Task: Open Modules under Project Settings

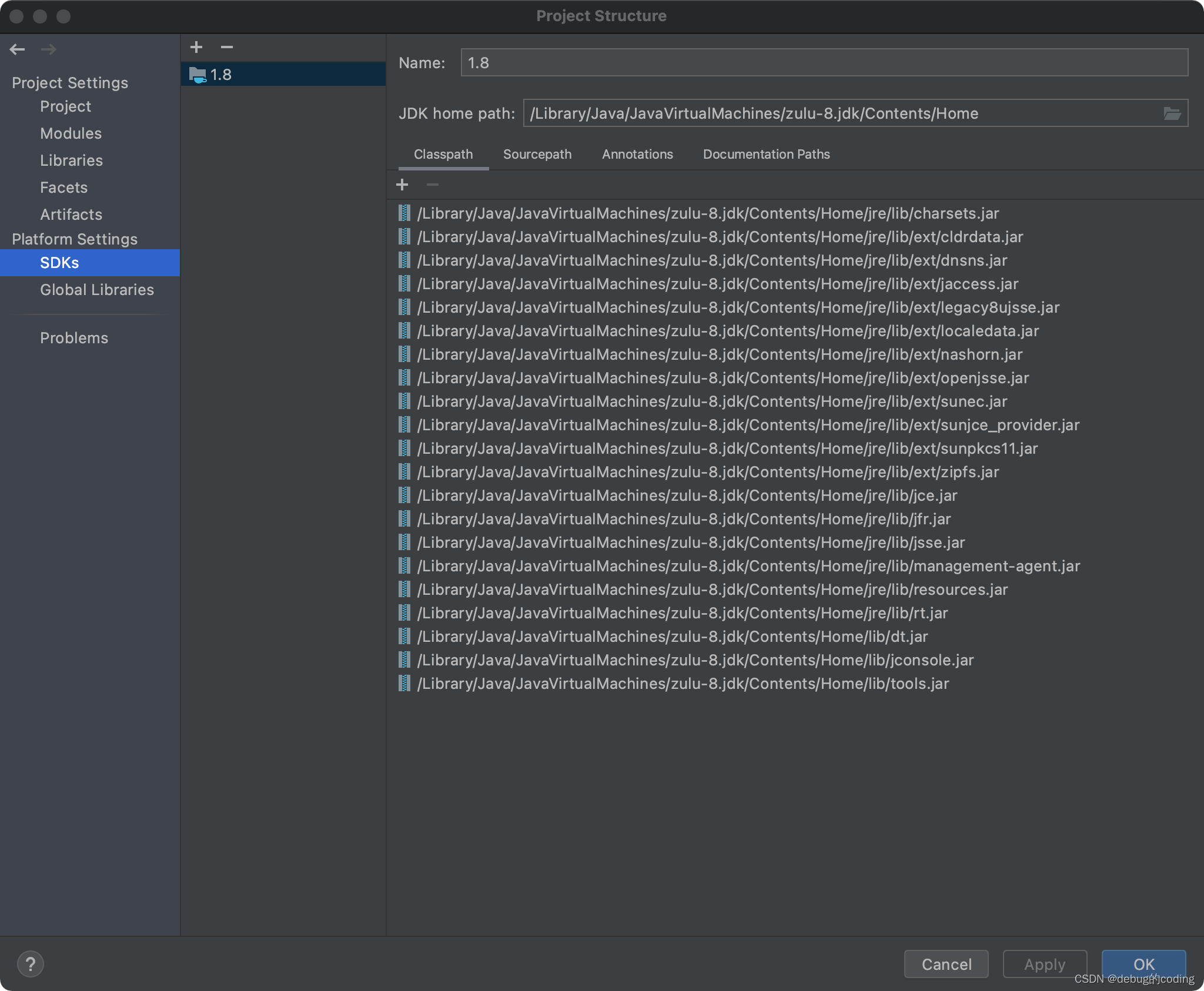Action: point(71,133)
